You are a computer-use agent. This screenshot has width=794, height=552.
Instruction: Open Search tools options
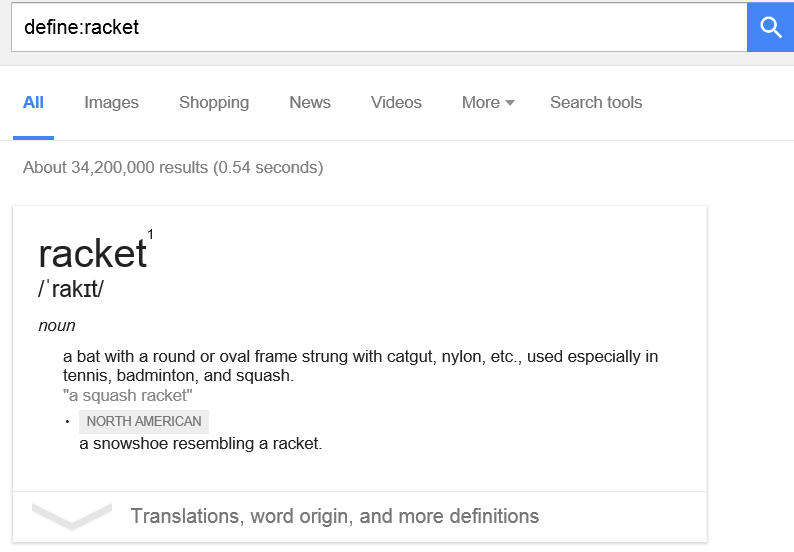pyautogui.click(x=596, y=103)
